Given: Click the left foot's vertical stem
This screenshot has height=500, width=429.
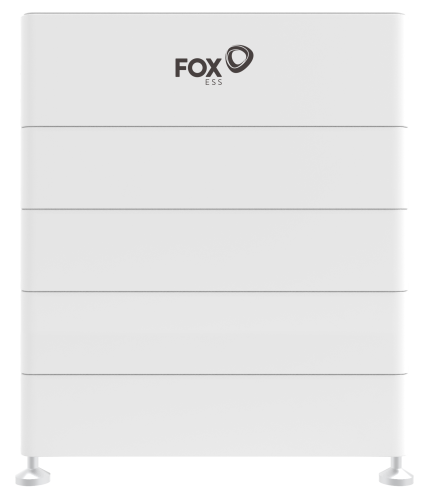Looking at the screenshot, I should coord(33,463).
